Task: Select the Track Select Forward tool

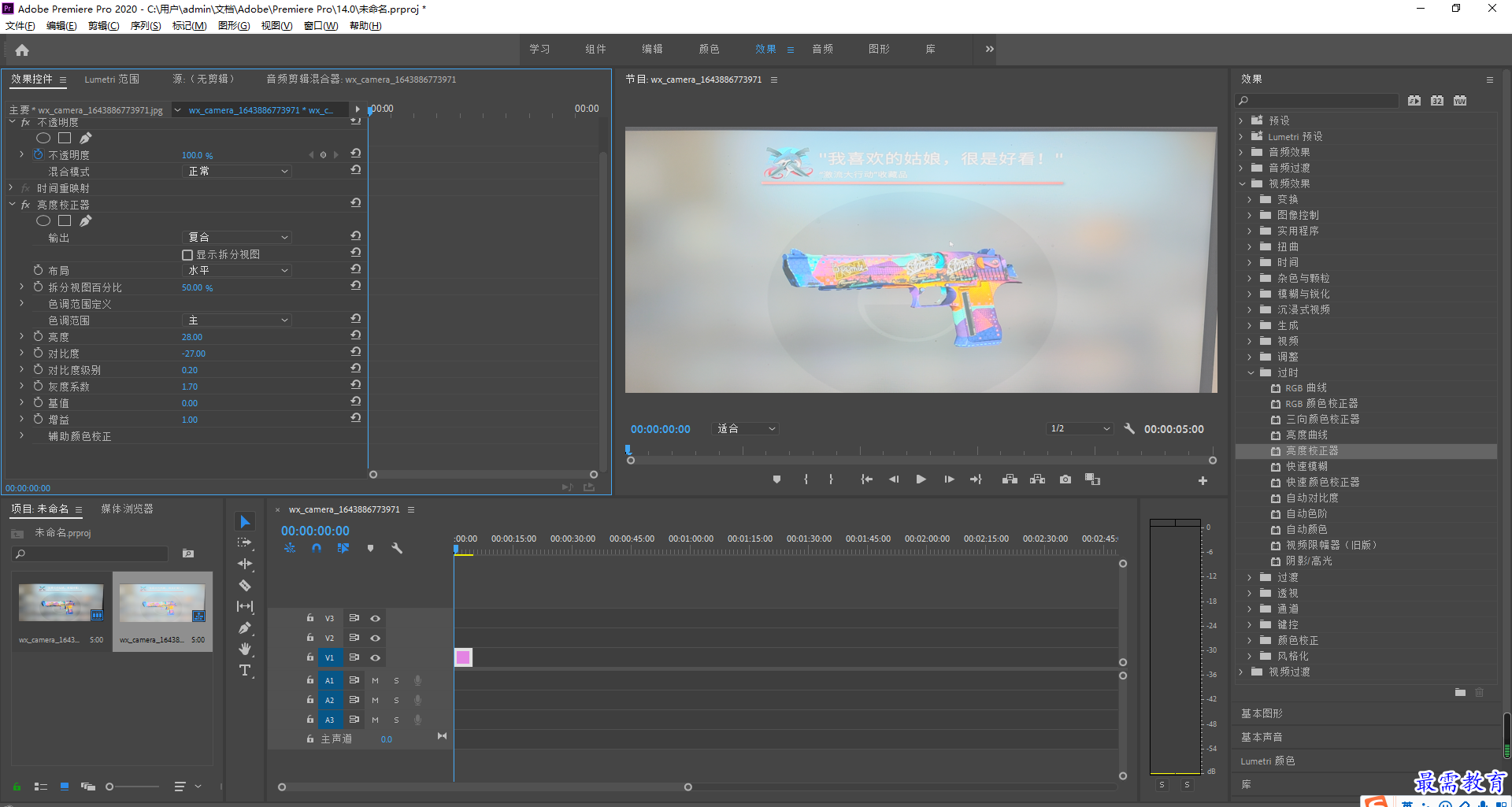Action: click(245, 542)
